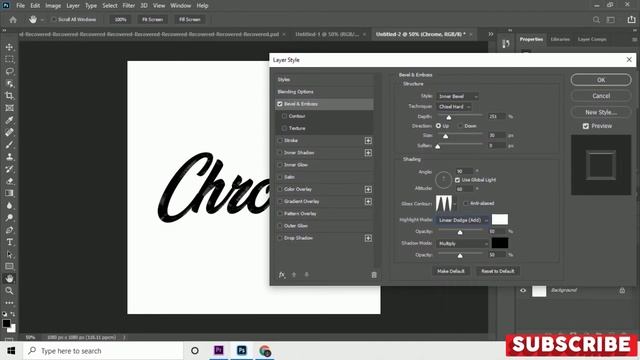Add another Stroke effect with plus icon

point(368,140)
